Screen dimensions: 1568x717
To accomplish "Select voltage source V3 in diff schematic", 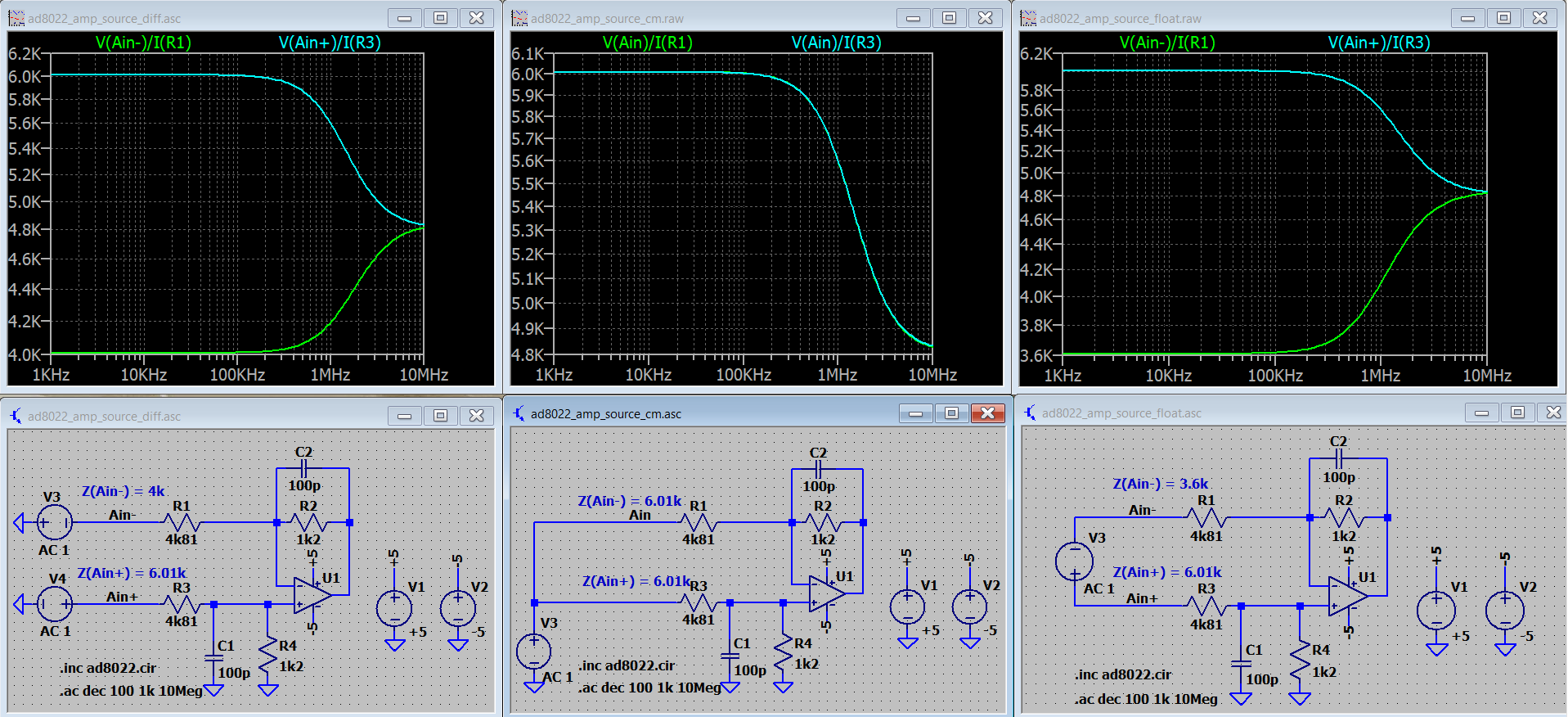I will [x=55, y=522].
